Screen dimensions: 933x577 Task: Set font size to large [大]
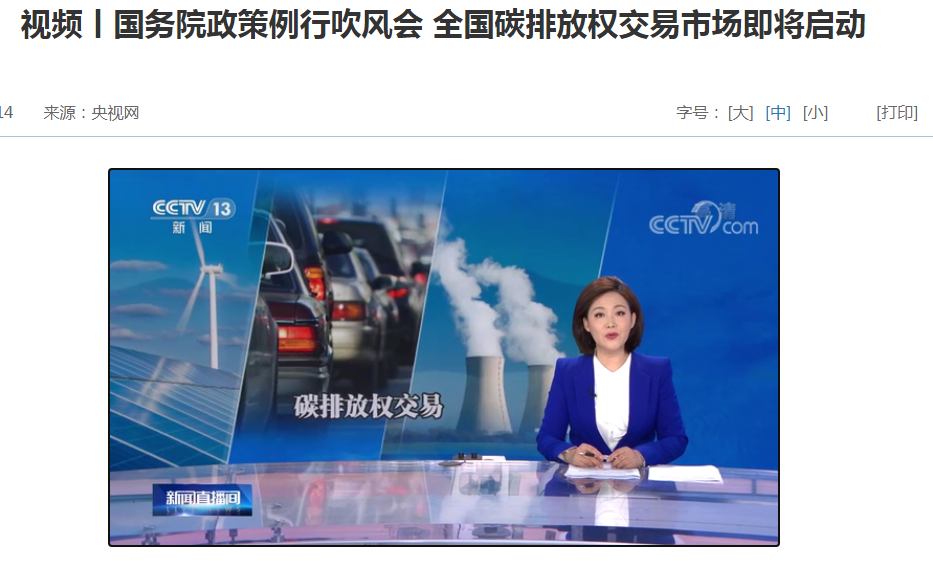click(740, 112)
